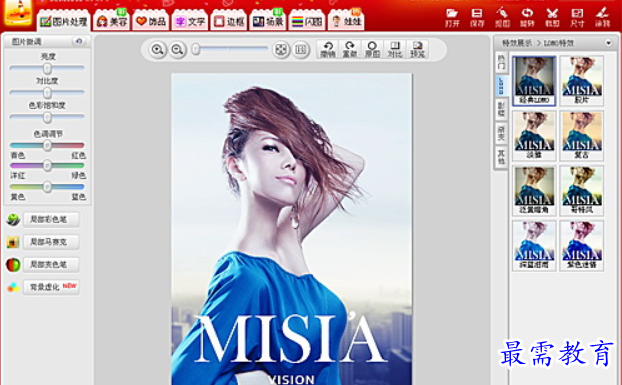This screenshot has width=622, height=385.
Task: Open the 尺寸 resize tool
Action: [577, 17]
